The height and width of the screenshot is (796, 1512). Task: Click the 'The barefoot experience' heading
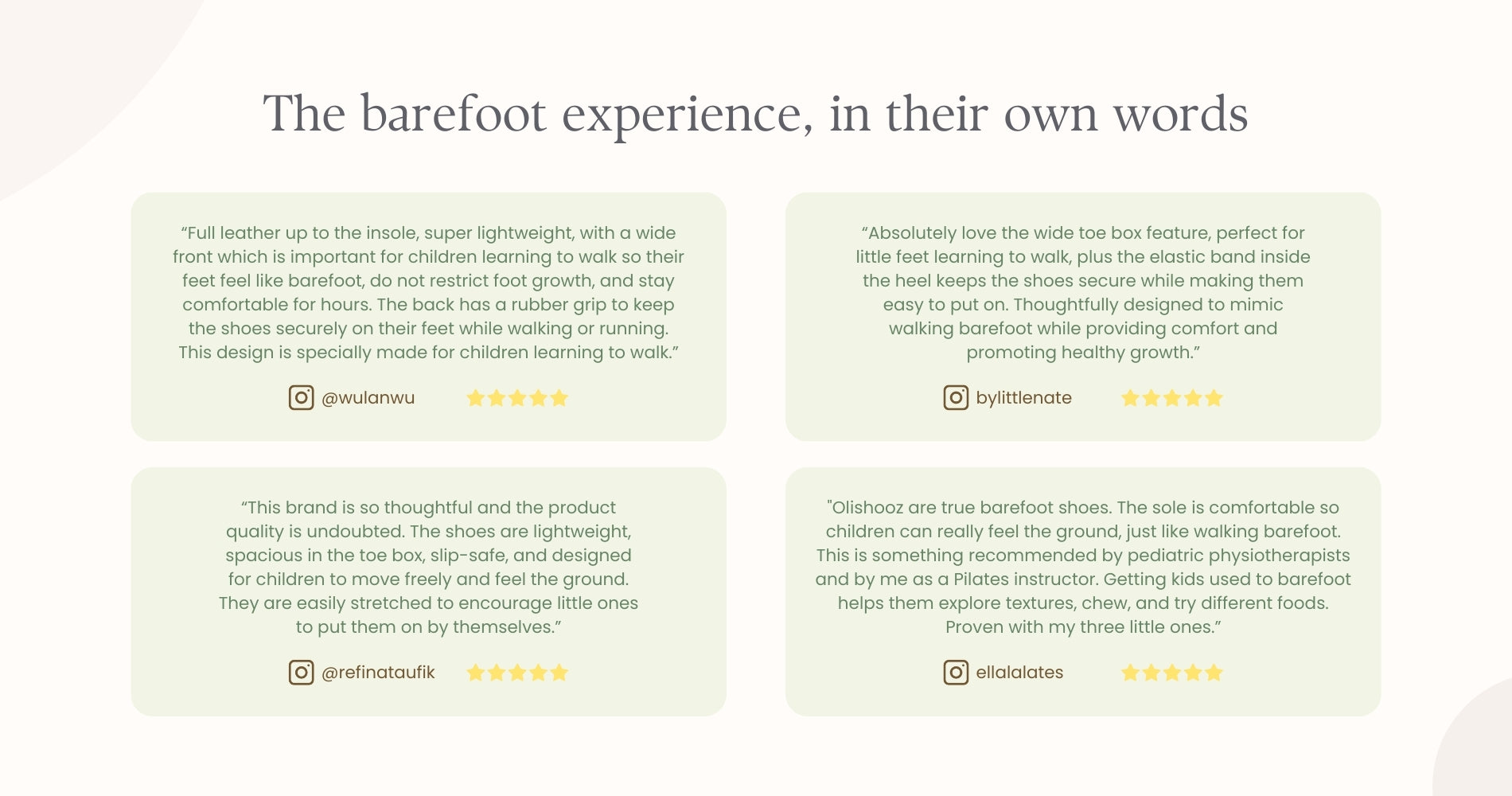pos(755,114)
